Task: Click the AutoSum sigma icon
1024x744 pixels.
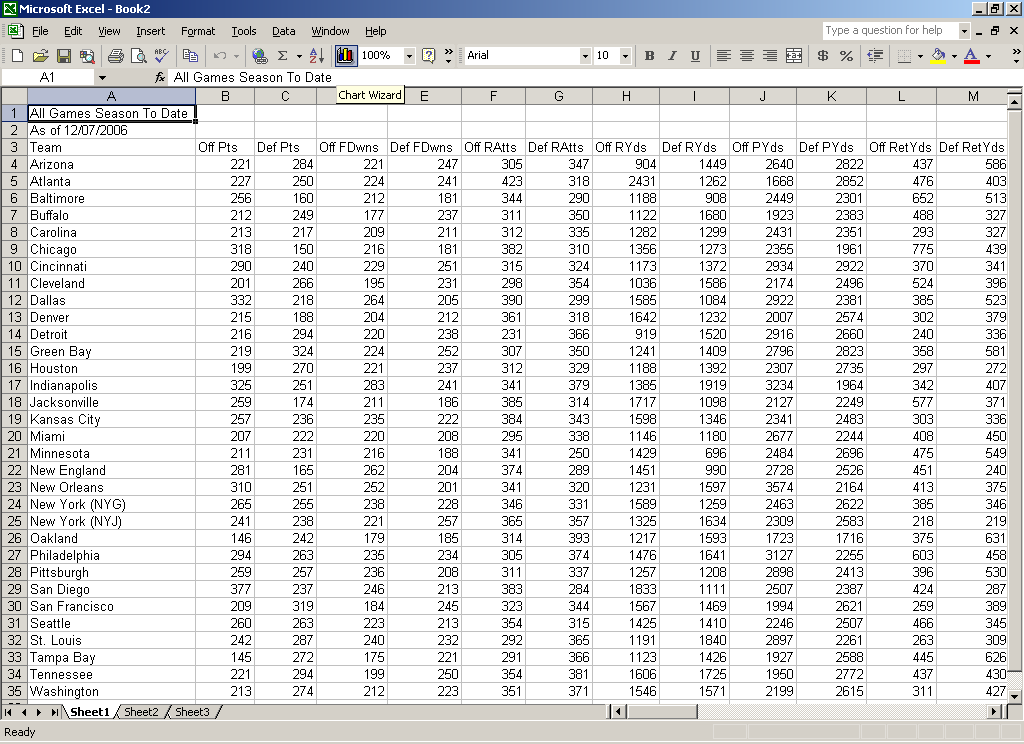Action: [x=283, y=56]
